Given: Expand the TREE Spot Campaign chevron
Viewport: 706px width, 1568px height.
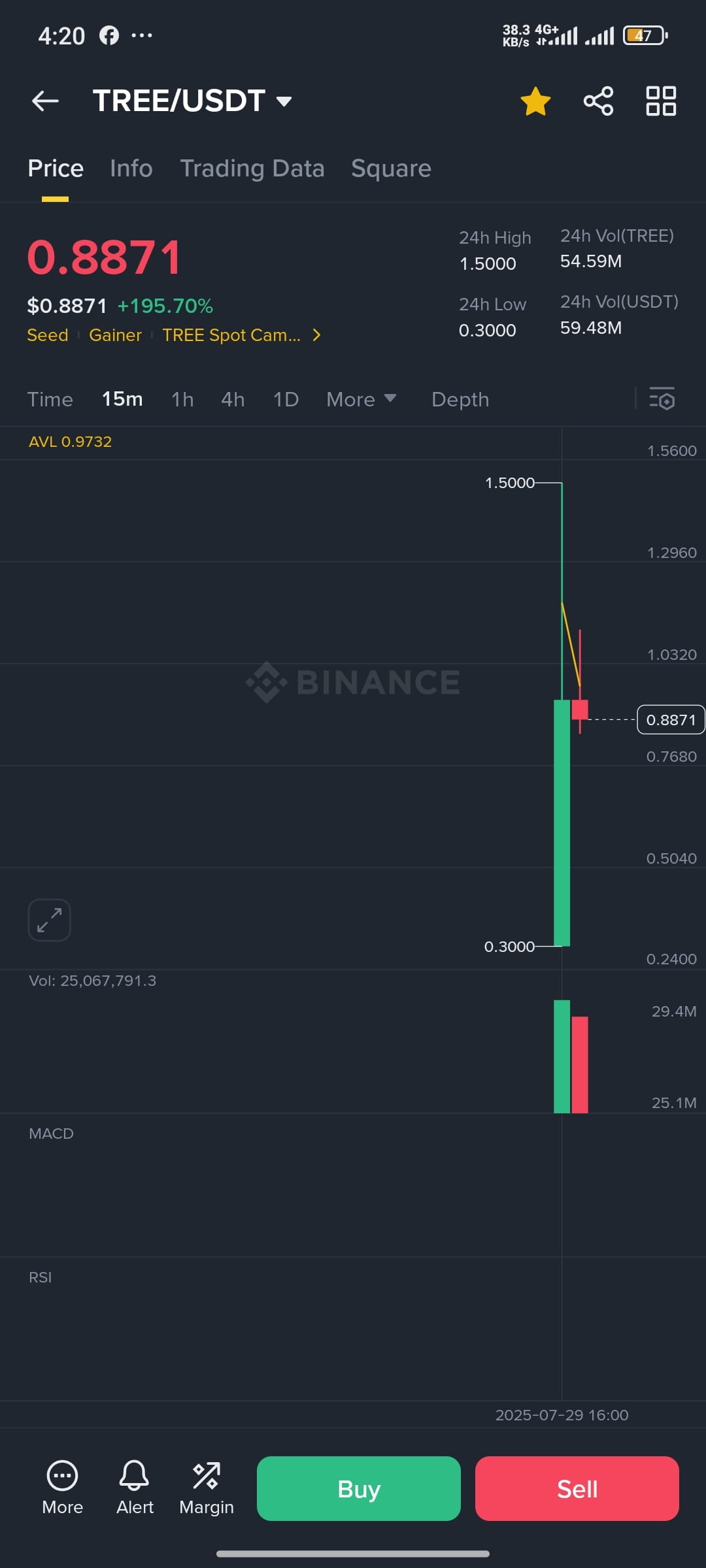Looking at the screenshot, I should click(x=317, y=335).
